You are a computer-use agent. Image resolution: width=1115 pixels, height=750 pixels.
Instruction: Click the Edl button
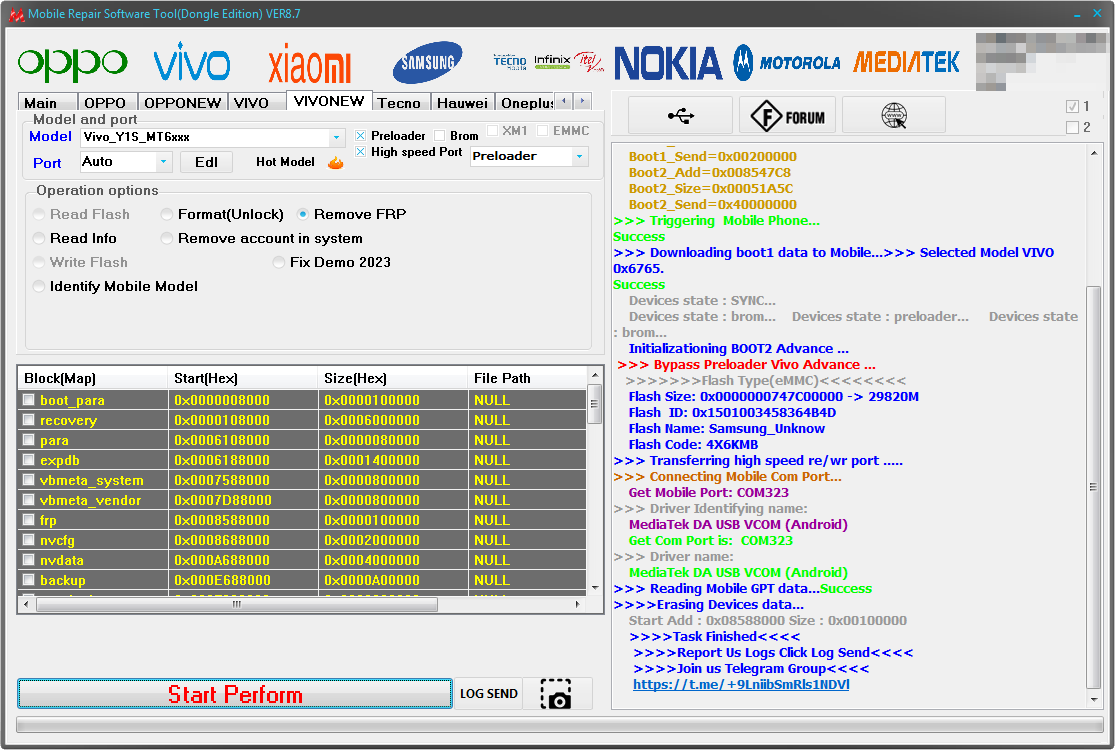click(206, 162)
